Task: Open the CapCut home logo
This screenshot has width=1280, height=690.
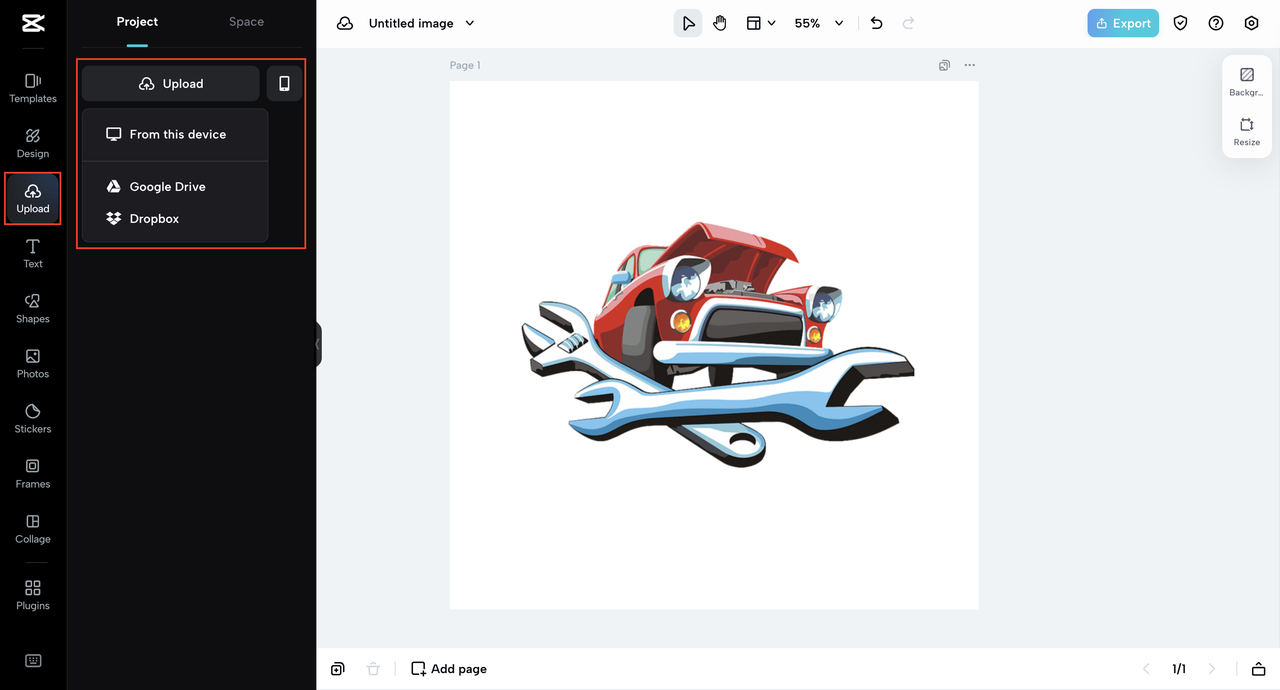Action: (x=32, y=24)
